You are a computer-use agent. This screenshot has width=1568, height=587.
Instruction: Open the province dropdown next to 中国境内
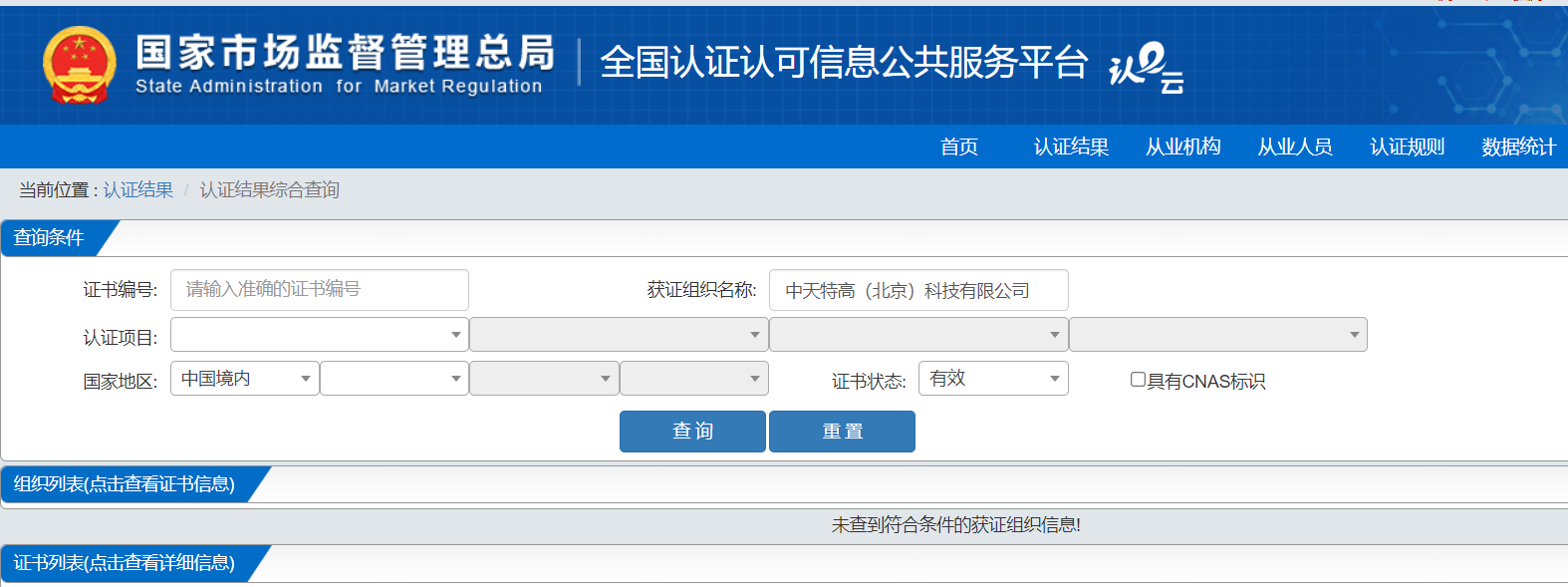pyautogui.click(x=394, y=379)
